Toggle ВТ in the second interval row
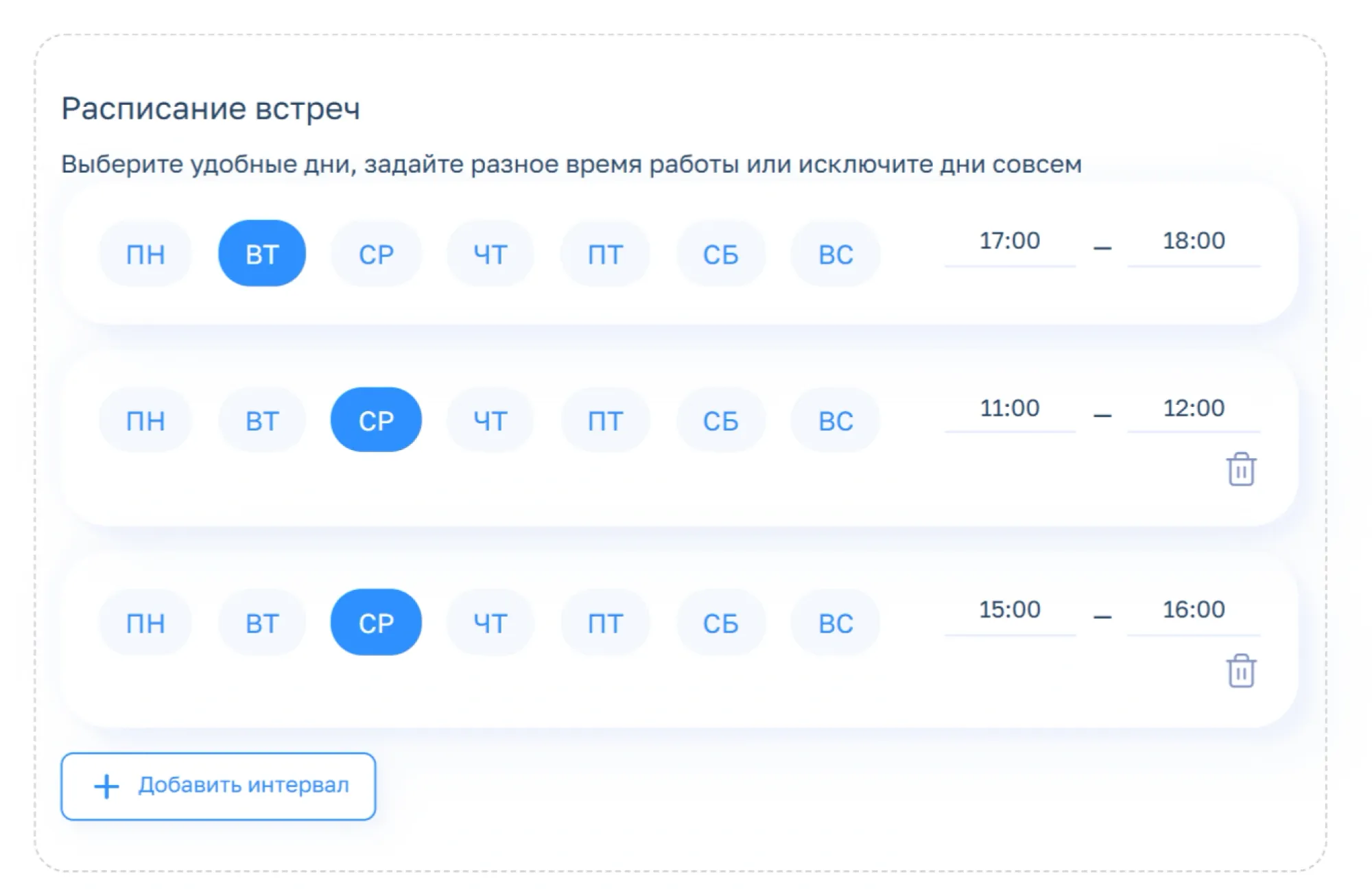The image size is (1372, 894). coord(262,421)
